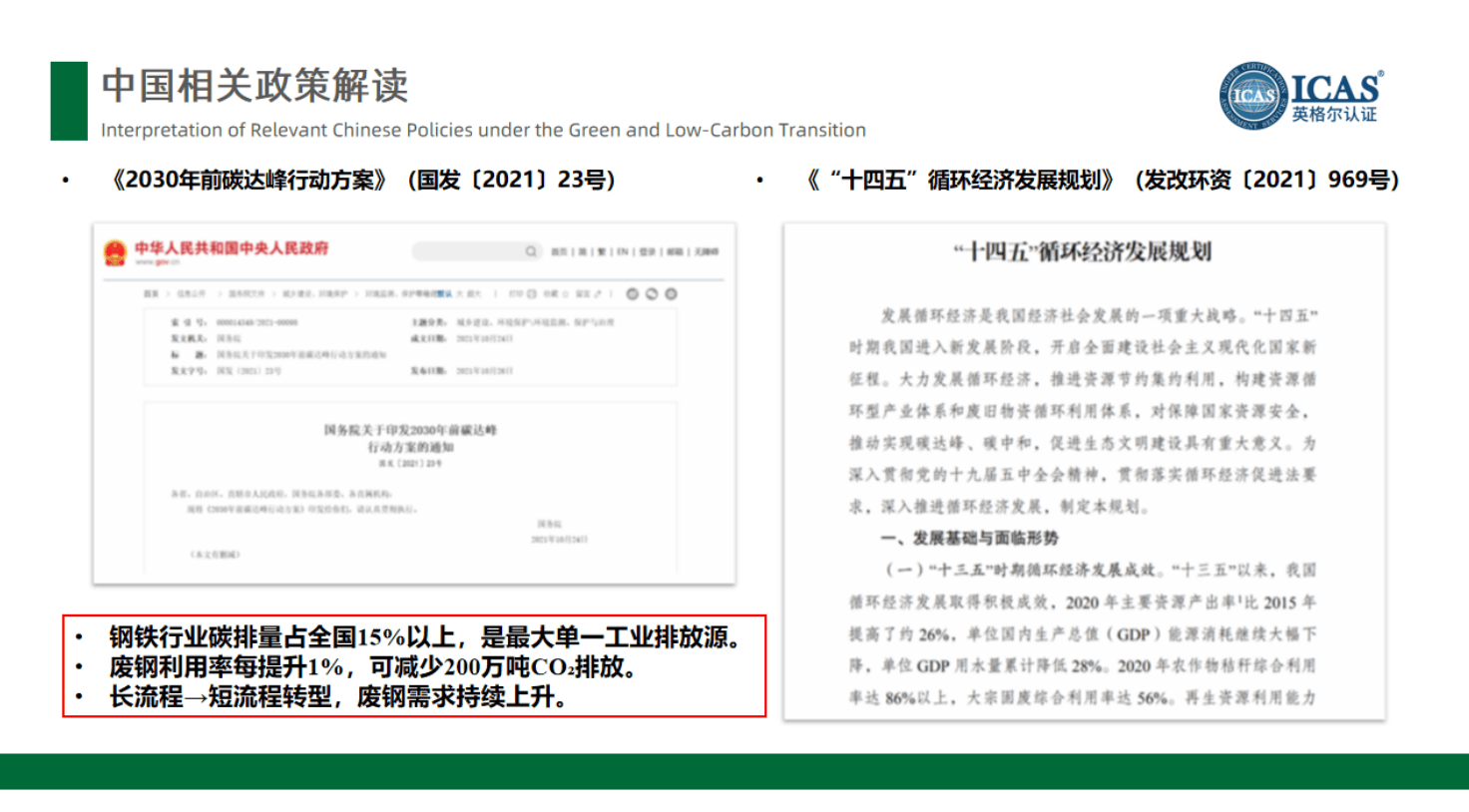
Task: Open 首页 in the top-right navigation
Action: 559,252
